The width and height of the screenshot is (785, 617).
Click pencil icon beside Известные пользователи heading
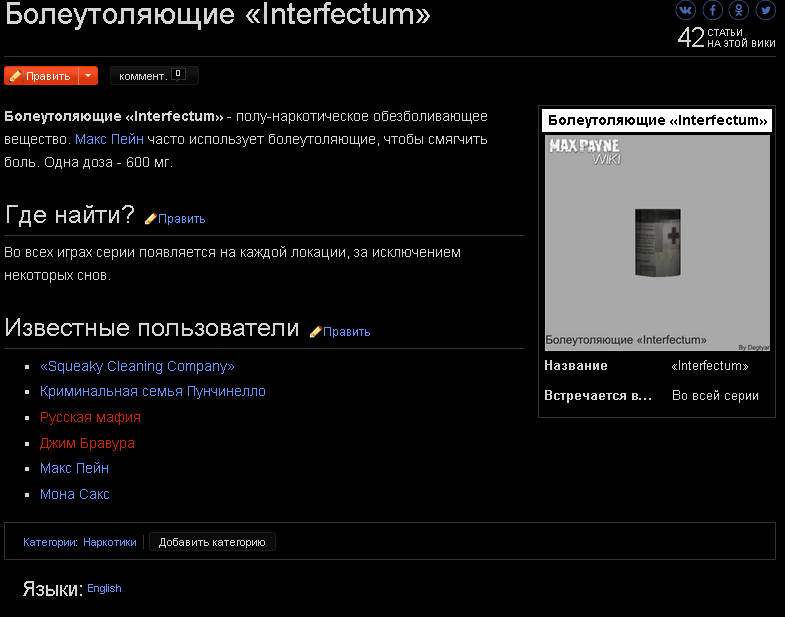315,332
